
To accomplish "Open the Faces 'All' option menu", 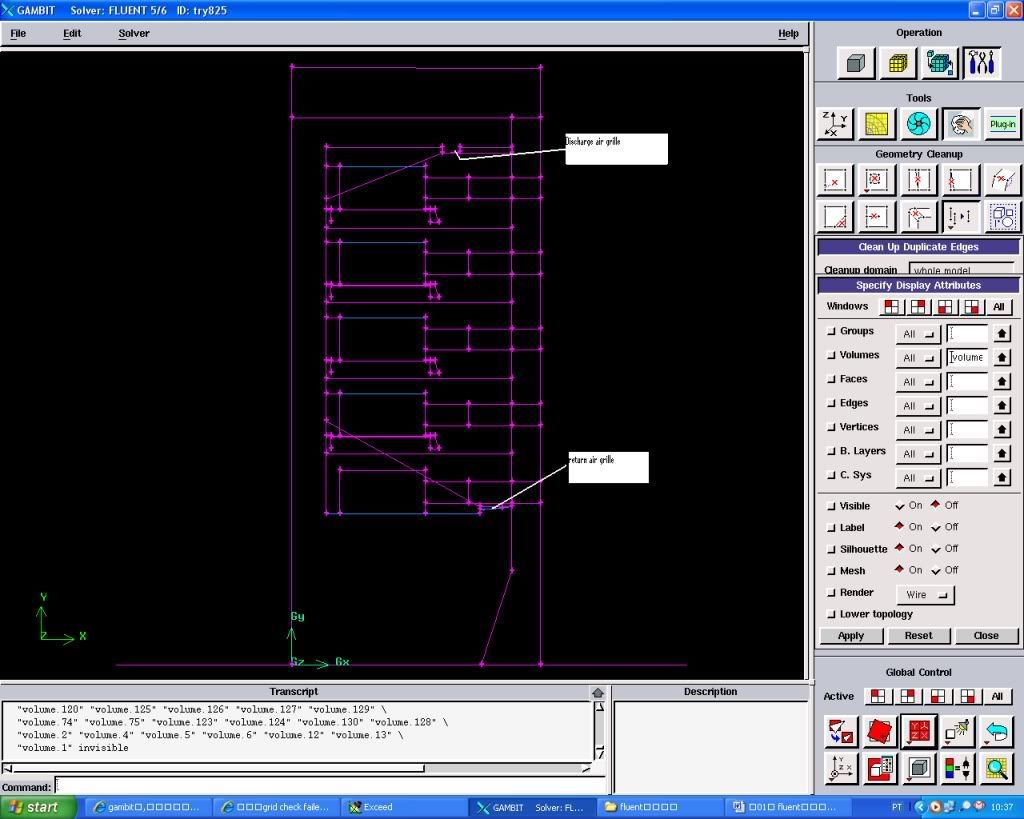I will (917, 382).
